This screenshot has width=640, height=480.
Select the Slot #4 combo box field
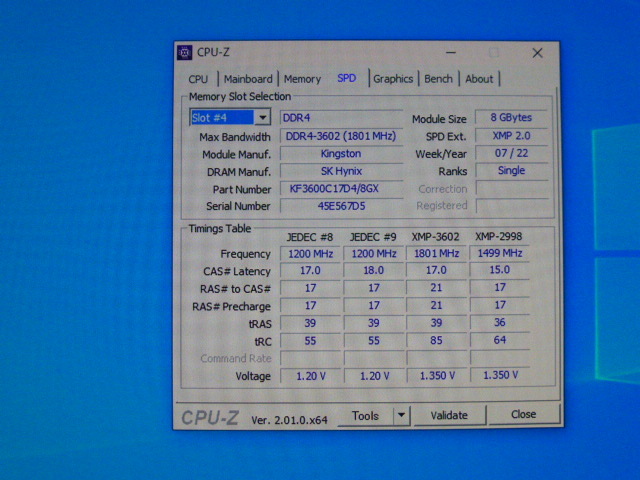coord(230,118)
